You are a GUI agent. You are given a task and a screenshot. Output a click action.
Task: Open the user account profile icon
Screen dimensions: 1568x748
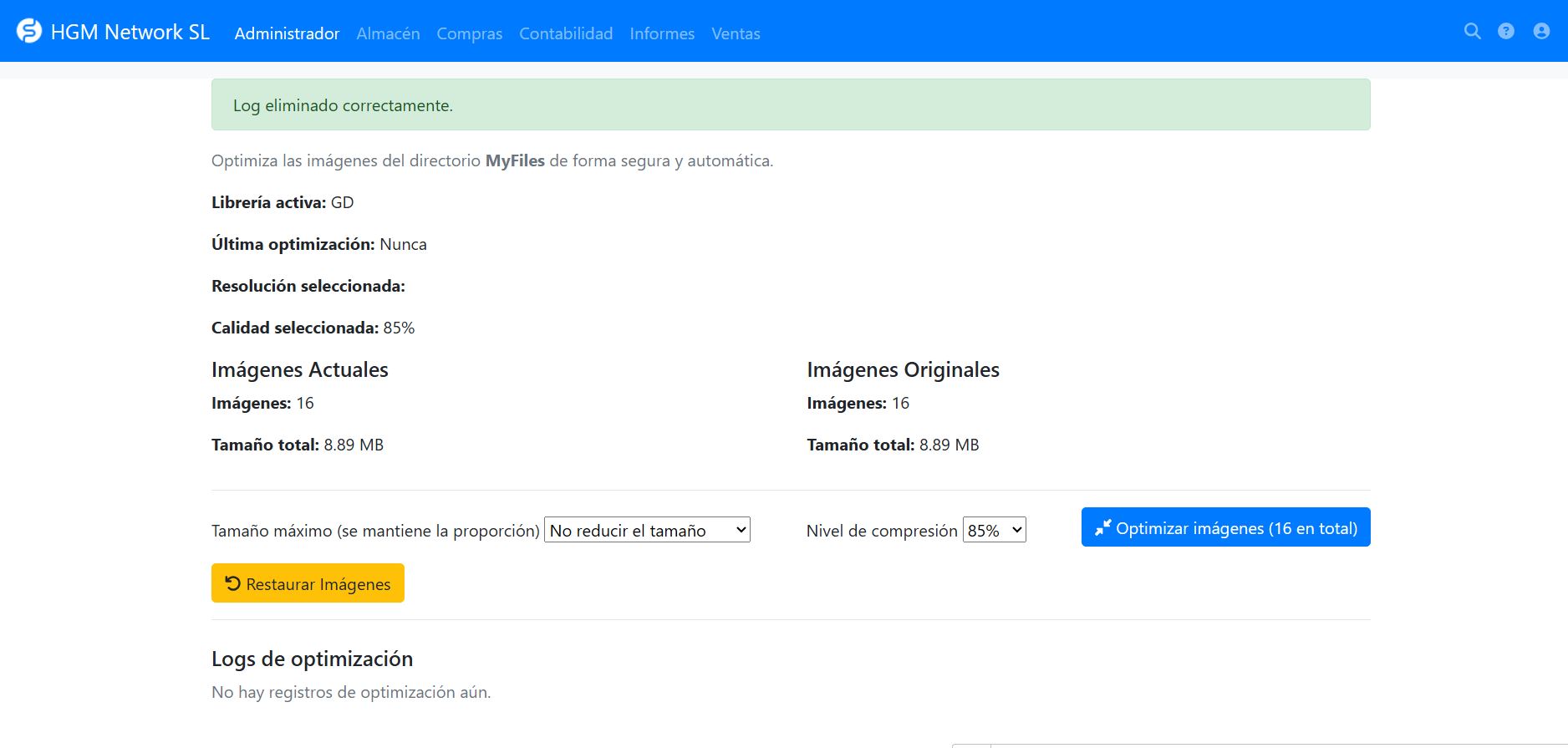click(1541, 31)
